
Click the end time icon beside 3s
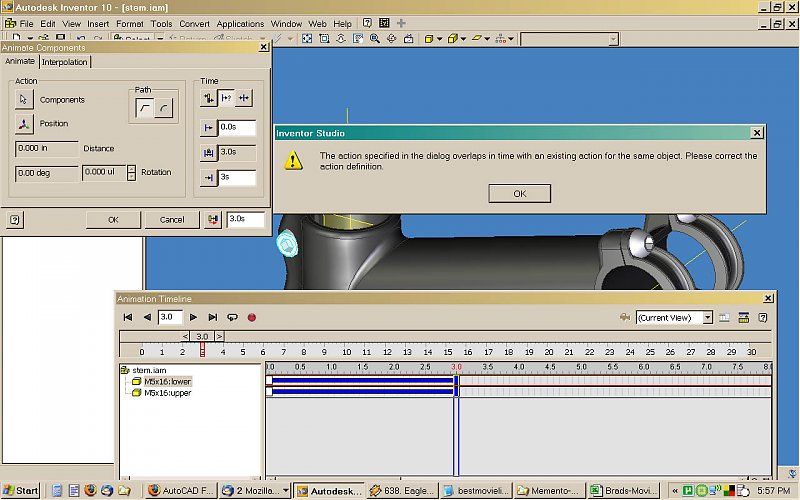208,178
